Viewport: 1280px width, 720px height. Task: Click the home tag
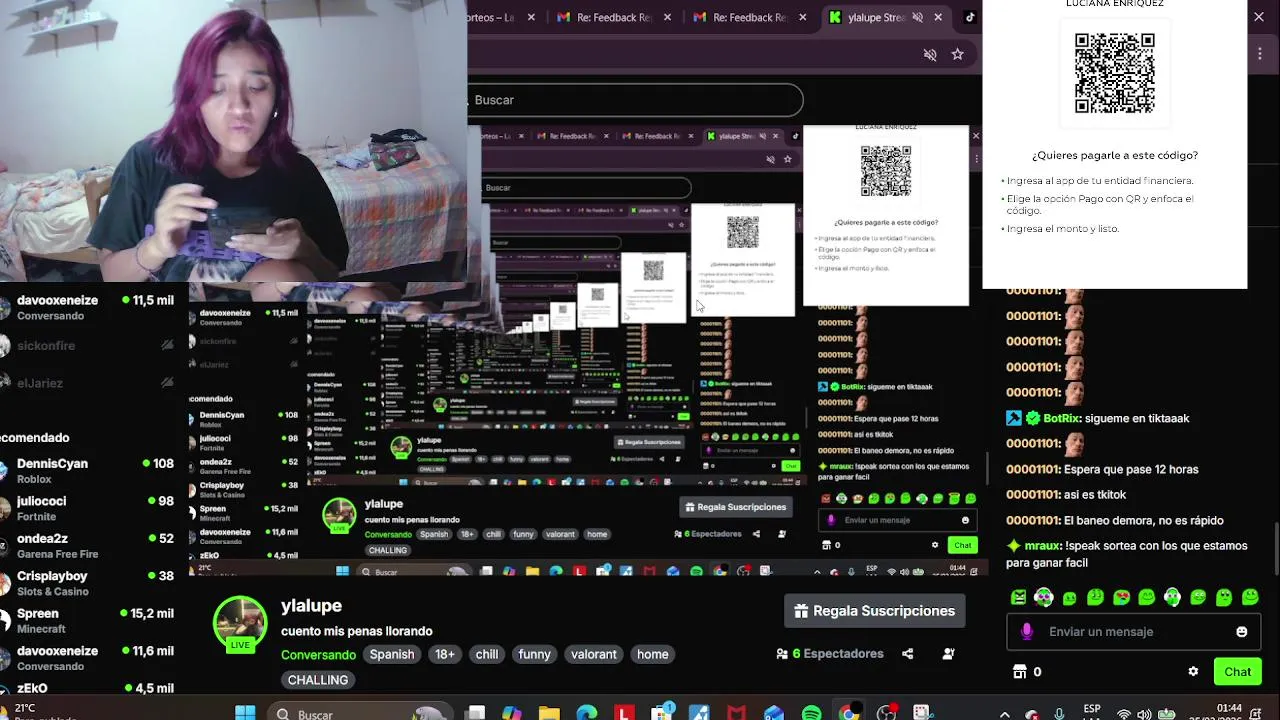point(653,654)
